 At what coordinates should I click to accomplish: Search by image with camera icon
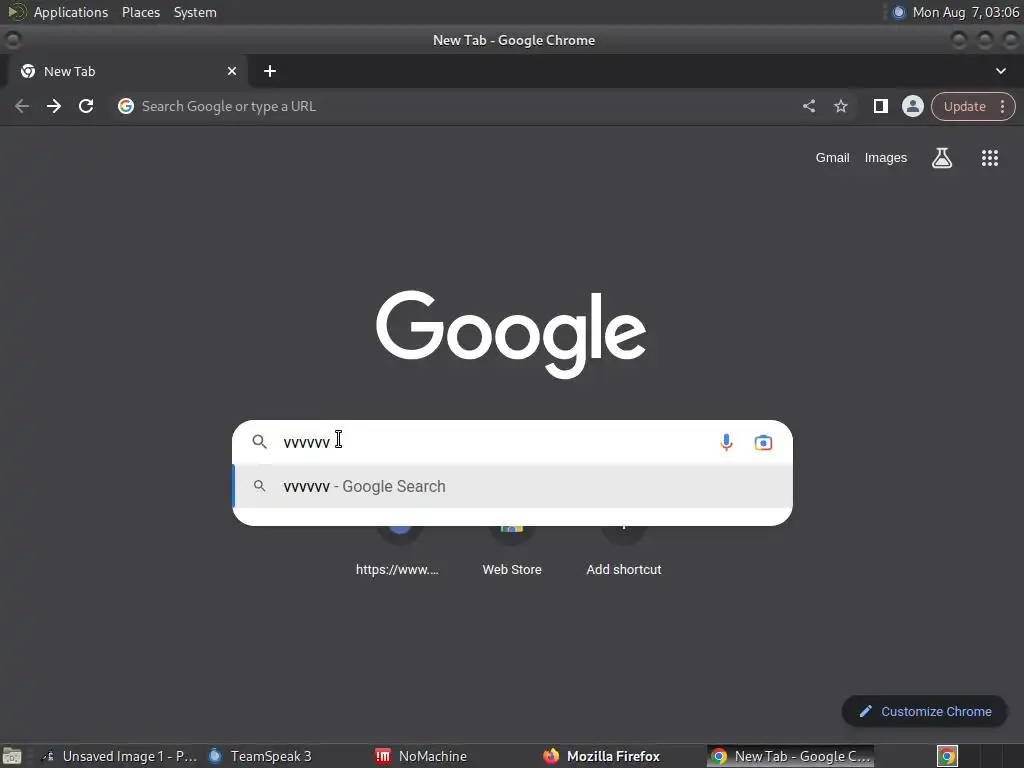coord(763,443)
